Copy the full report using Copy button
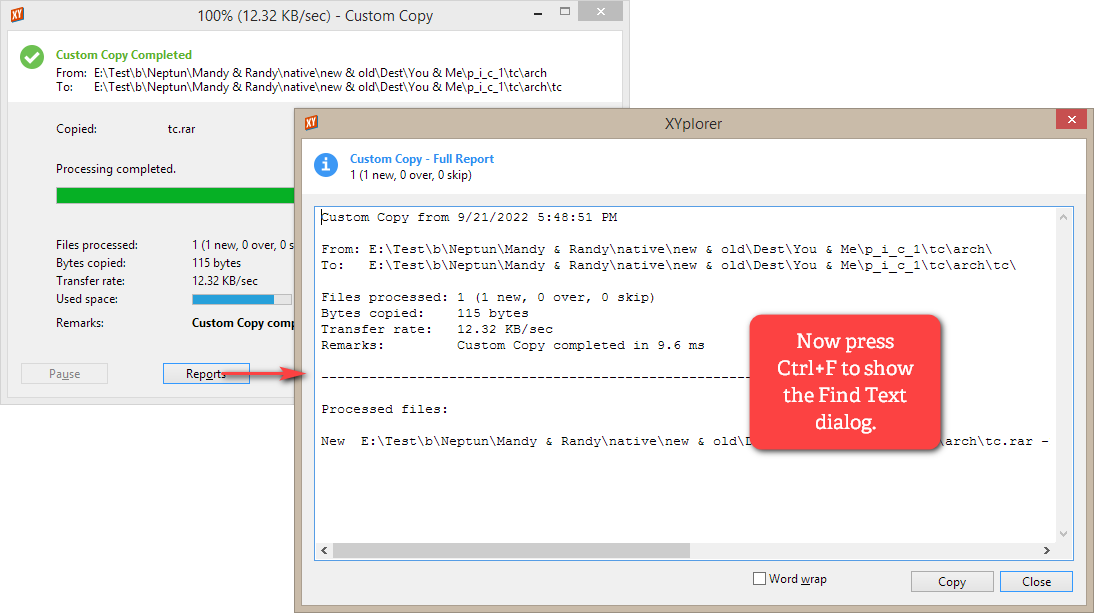Viewport: 1094px width, 613px height. point(951,582)
